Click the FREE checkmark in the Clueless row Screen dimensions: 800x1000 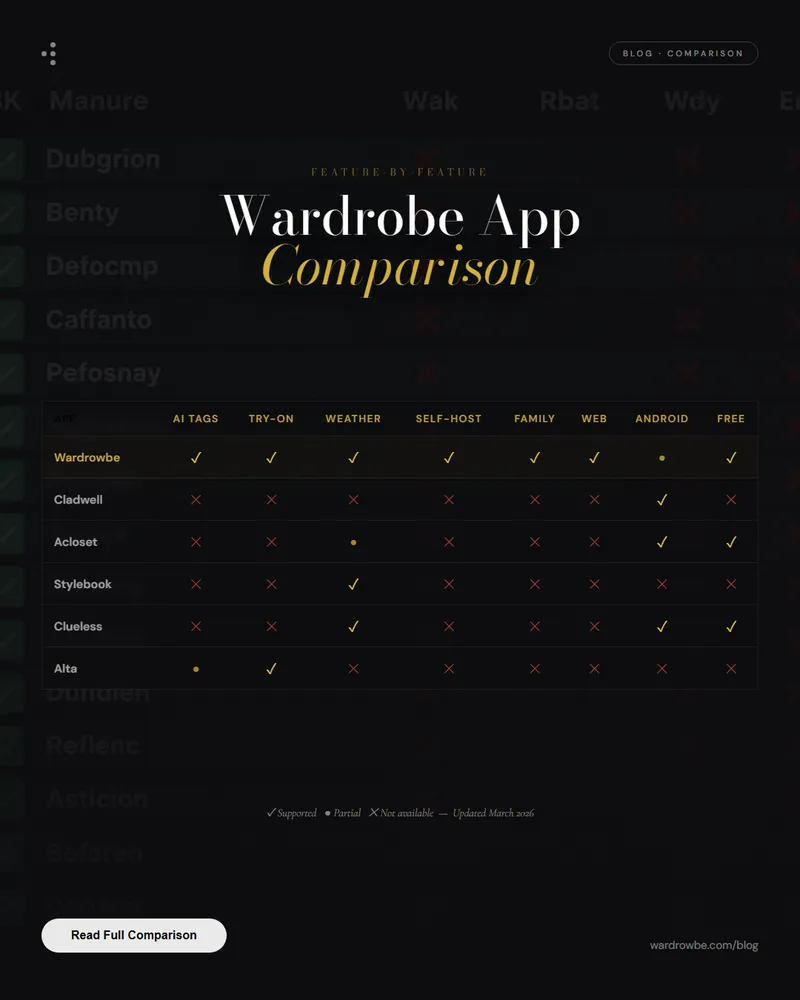[730, 626]
